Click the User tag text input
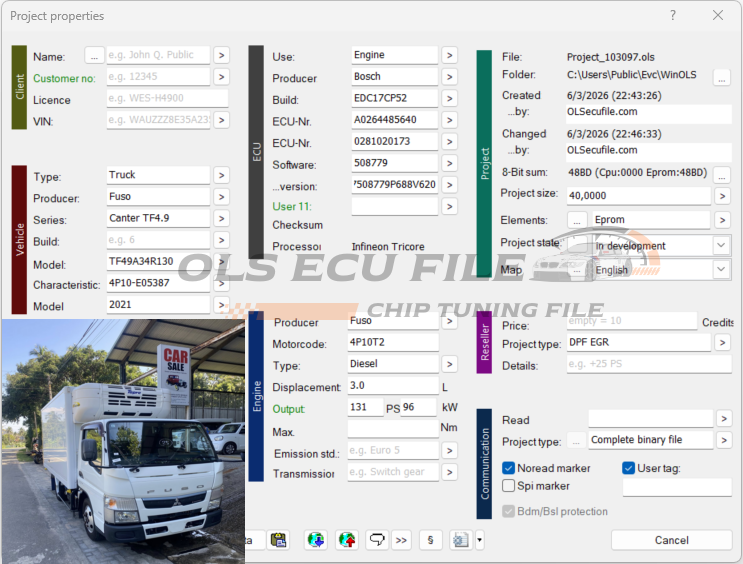 [677, 487]
